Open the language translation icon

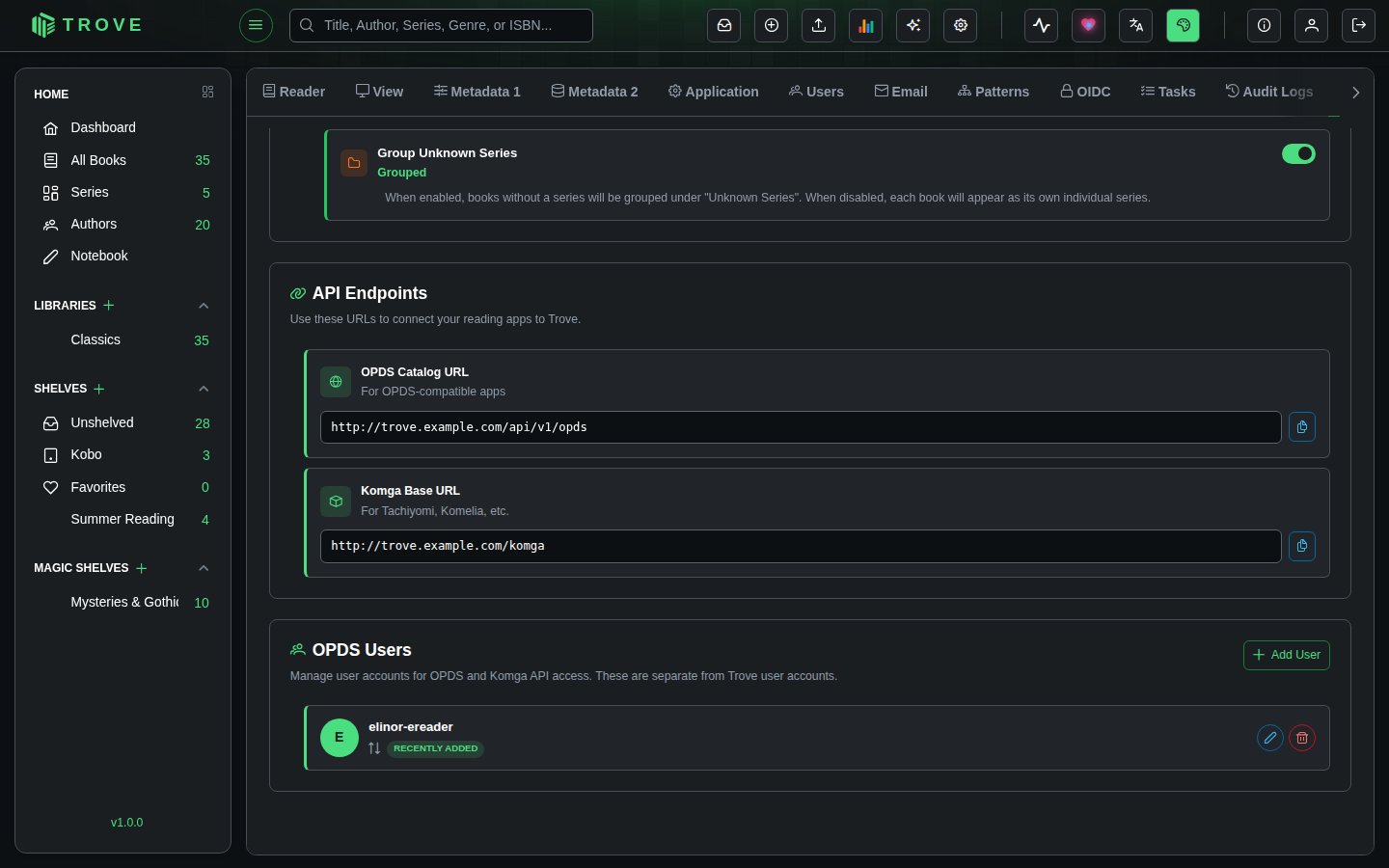tap(1136, 25)
